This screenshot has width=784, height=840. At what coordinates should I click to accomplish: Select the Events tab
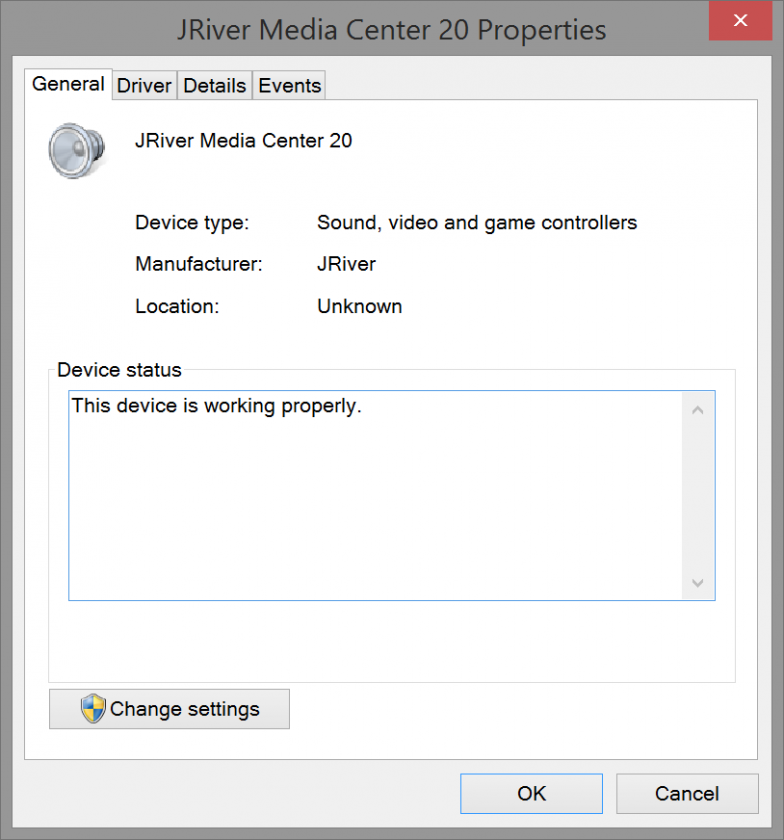click(x=289, y=86)
